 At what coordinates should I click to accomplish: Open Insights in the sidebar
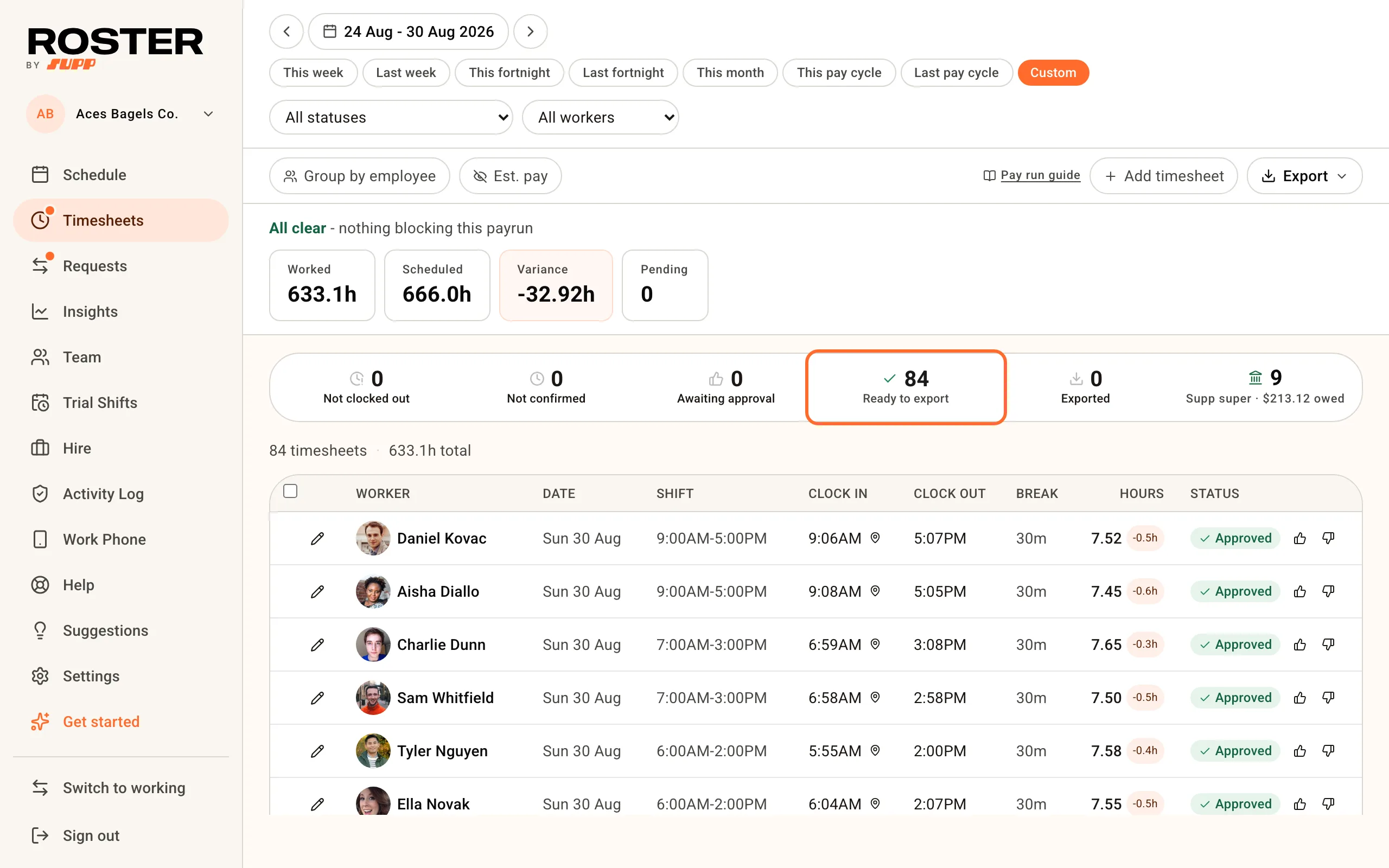(x=121, y=311)
